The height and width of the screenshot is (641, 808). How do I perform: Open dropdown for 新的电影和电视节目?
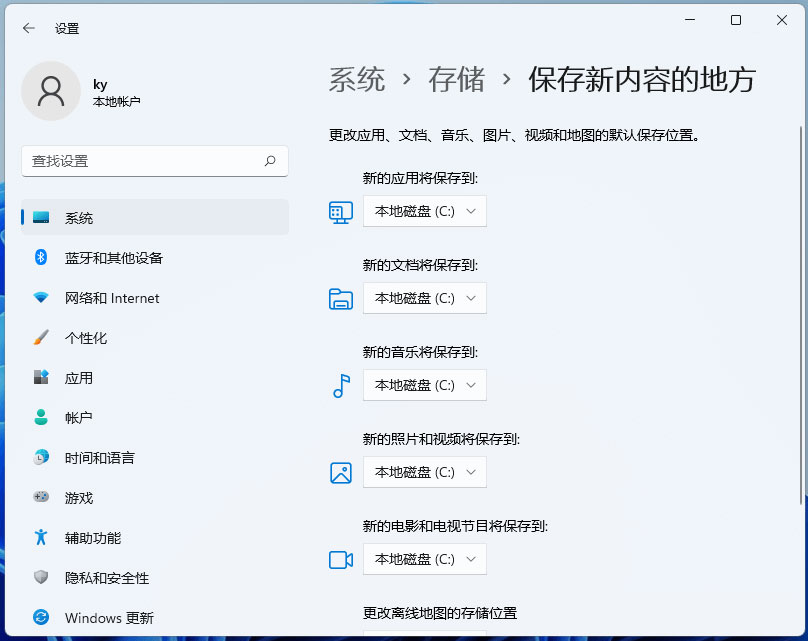tap(424, 560)
